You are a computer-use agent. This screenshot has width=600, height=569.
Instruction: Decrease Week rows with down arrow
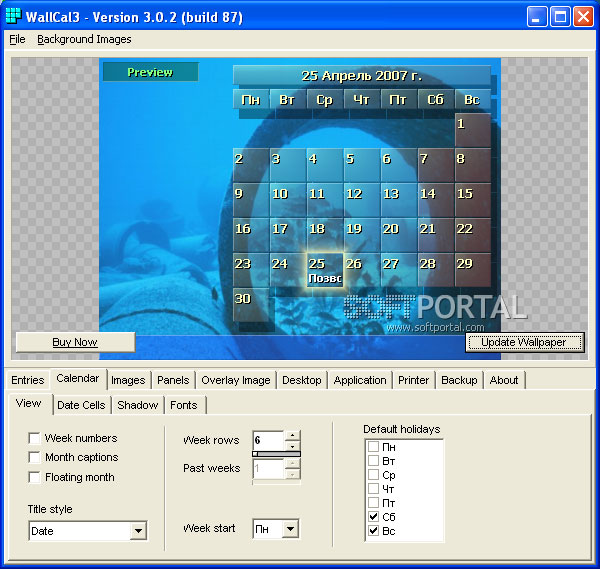pyautogui.click(x=292, y=446)
